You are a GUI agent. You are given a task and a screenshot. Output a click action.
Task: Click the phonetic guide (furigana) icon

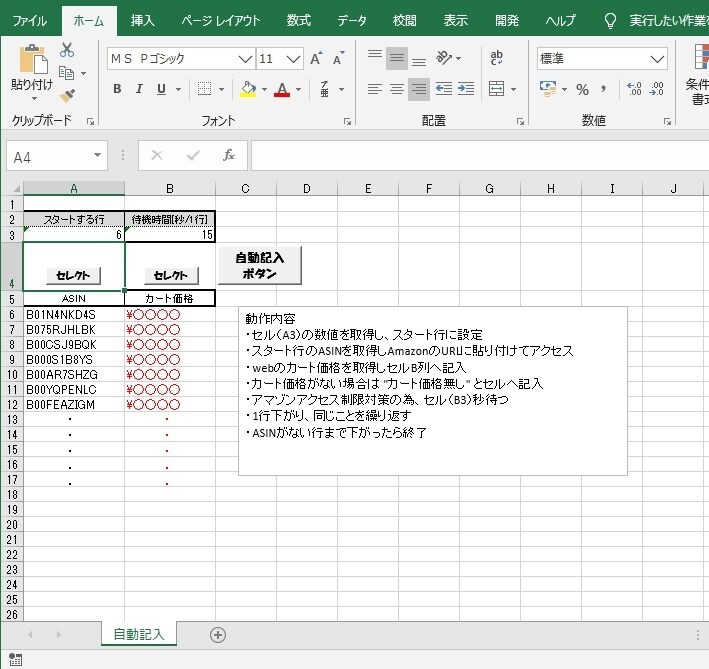(x=325, y=89)
